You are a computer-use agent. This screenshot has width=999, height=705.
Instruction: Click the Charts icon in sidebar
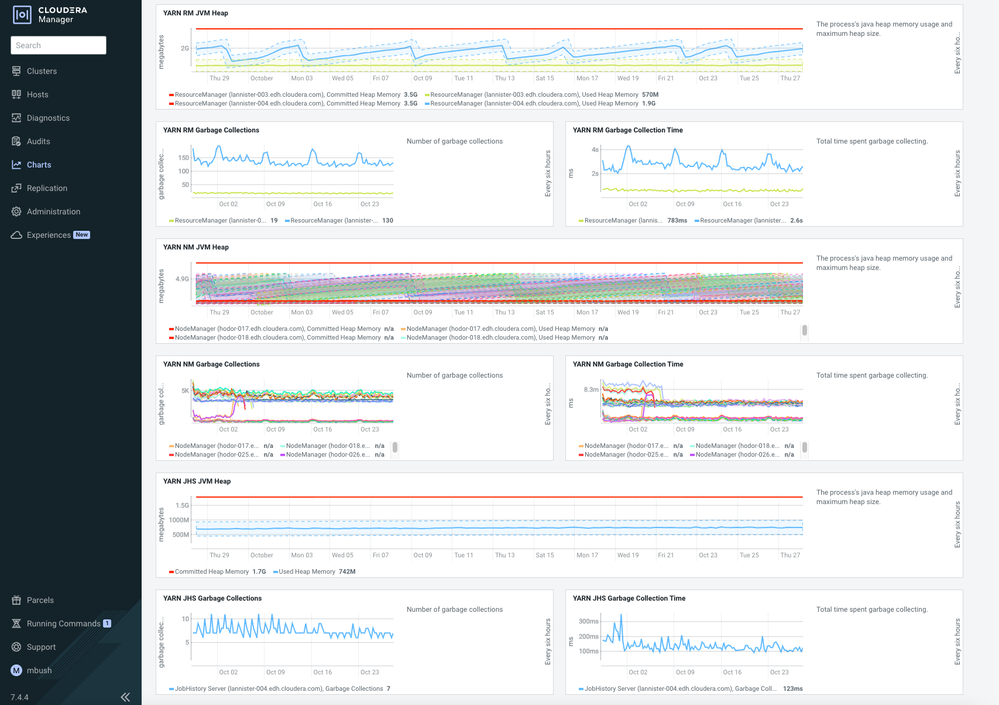coord(17,164)
